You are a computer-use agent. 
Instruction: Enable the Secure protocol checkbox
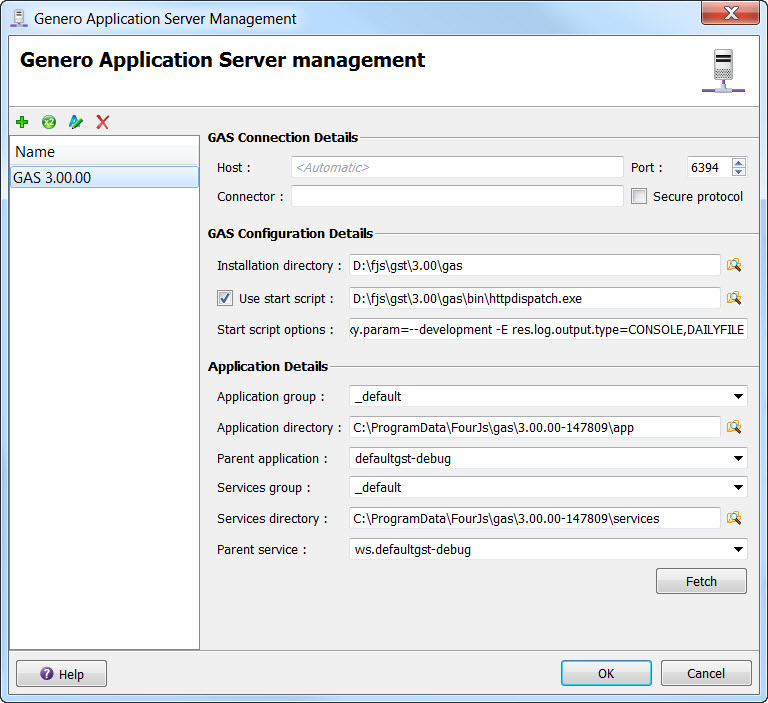tap(640, 197)
